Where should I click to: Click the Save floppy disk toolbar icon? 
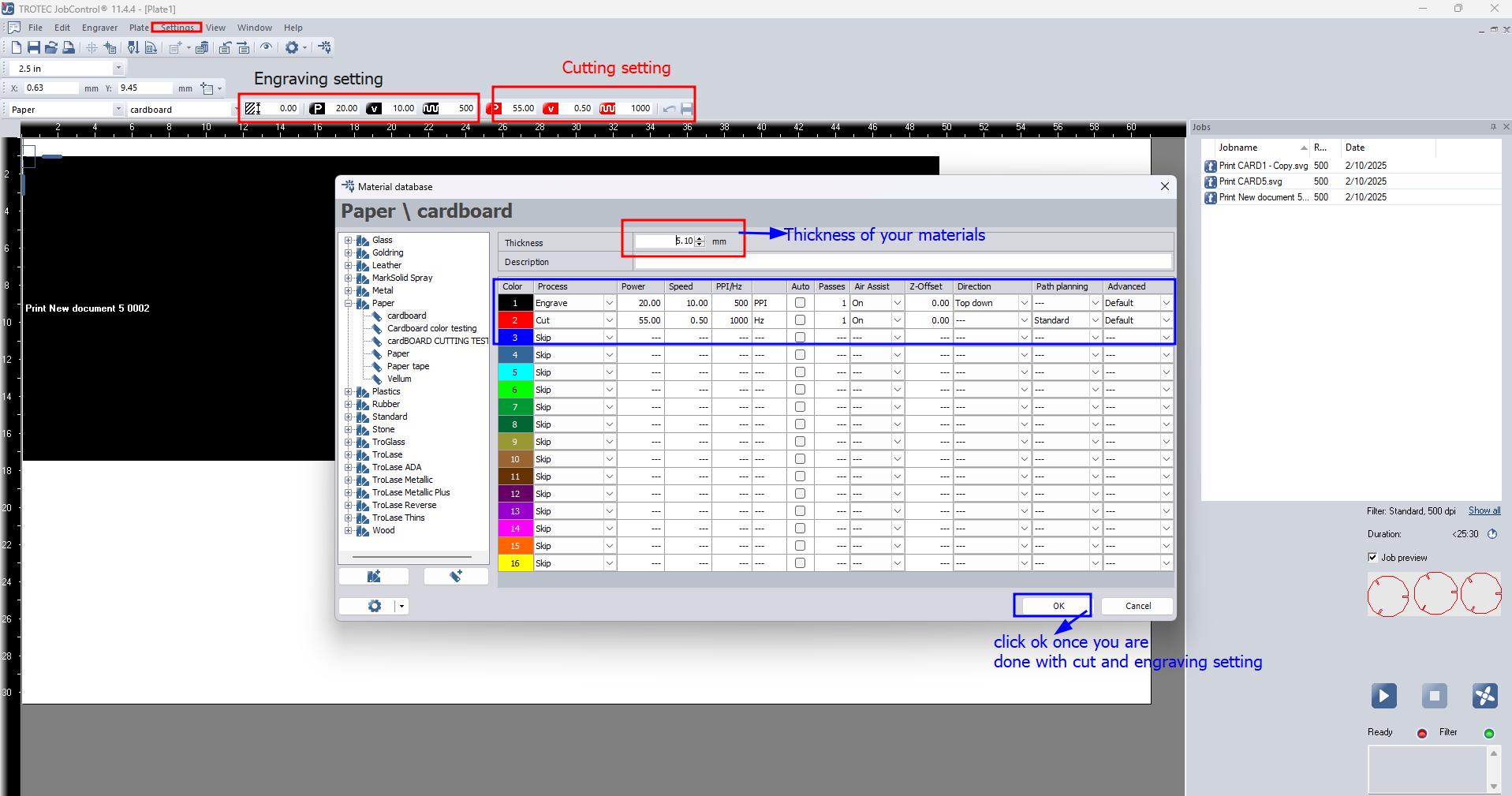pos(34,47)
